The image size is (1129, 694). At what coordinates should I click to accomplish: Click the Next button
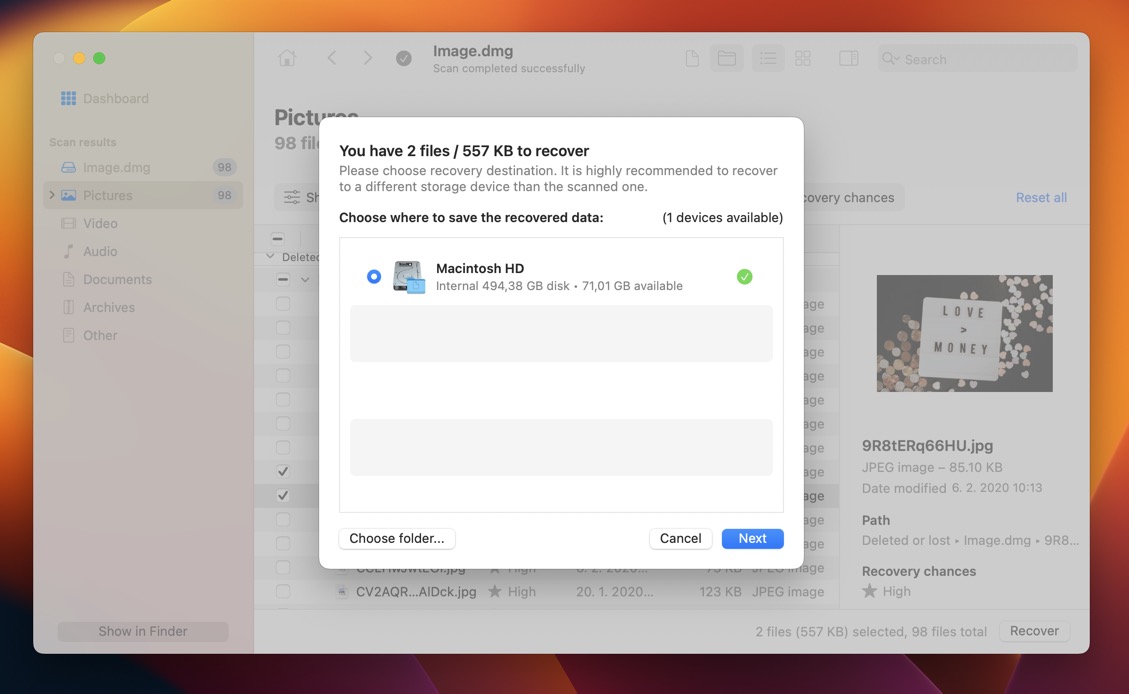(752, 538)
